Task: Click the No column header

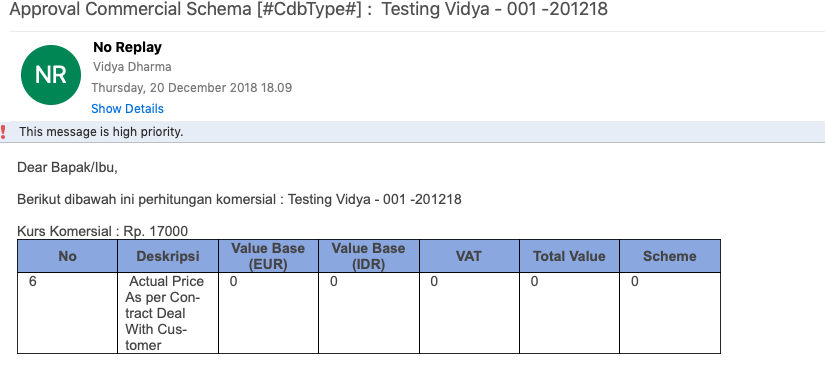Action: tap(67, 256)
